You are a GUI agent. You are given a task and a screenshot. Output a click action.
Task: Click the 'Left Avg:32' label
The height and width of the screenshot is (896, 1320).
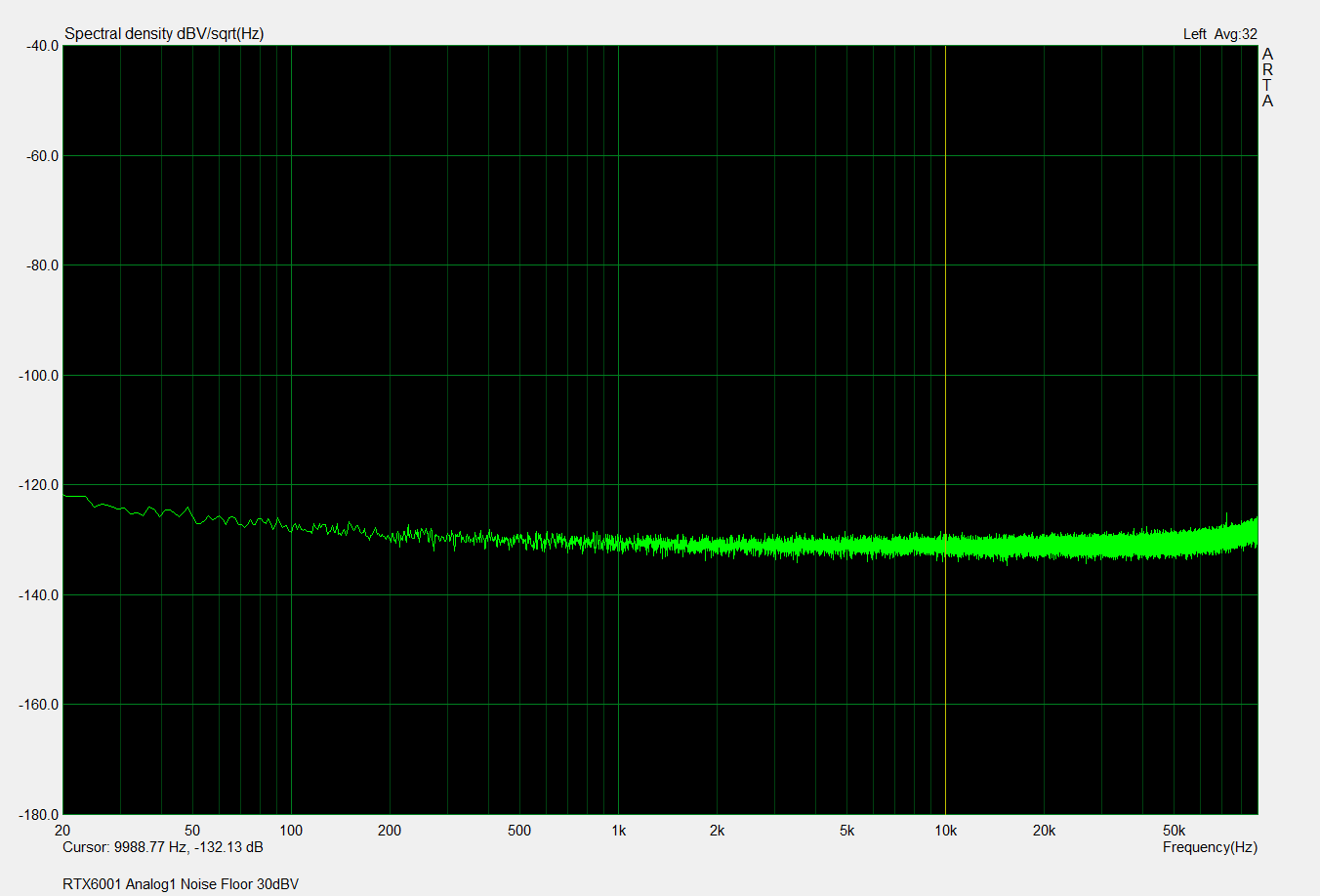pos(1220,34)
